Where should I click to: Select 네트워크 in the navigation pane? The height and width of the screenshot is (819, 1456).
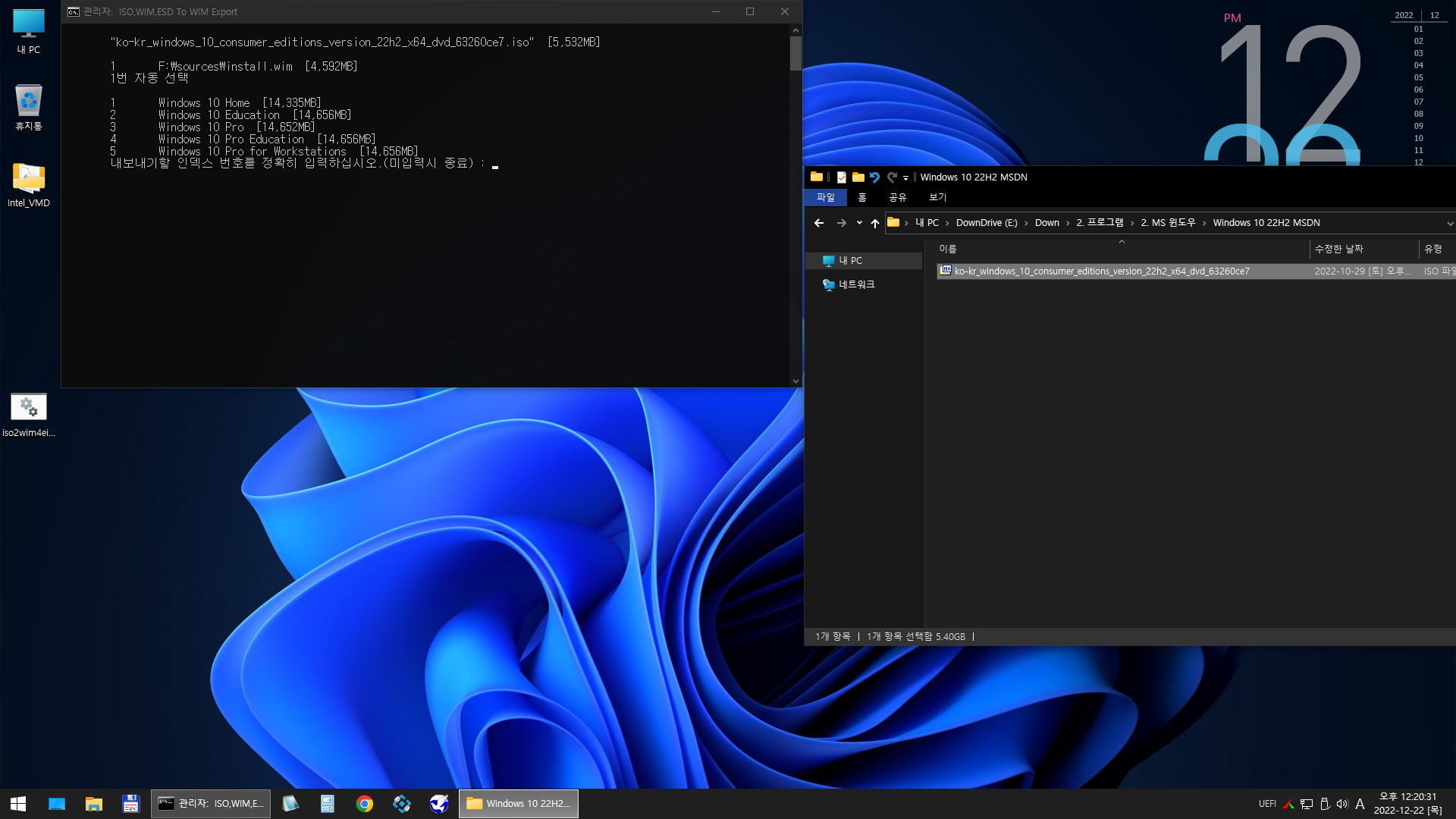coord(856,284)
